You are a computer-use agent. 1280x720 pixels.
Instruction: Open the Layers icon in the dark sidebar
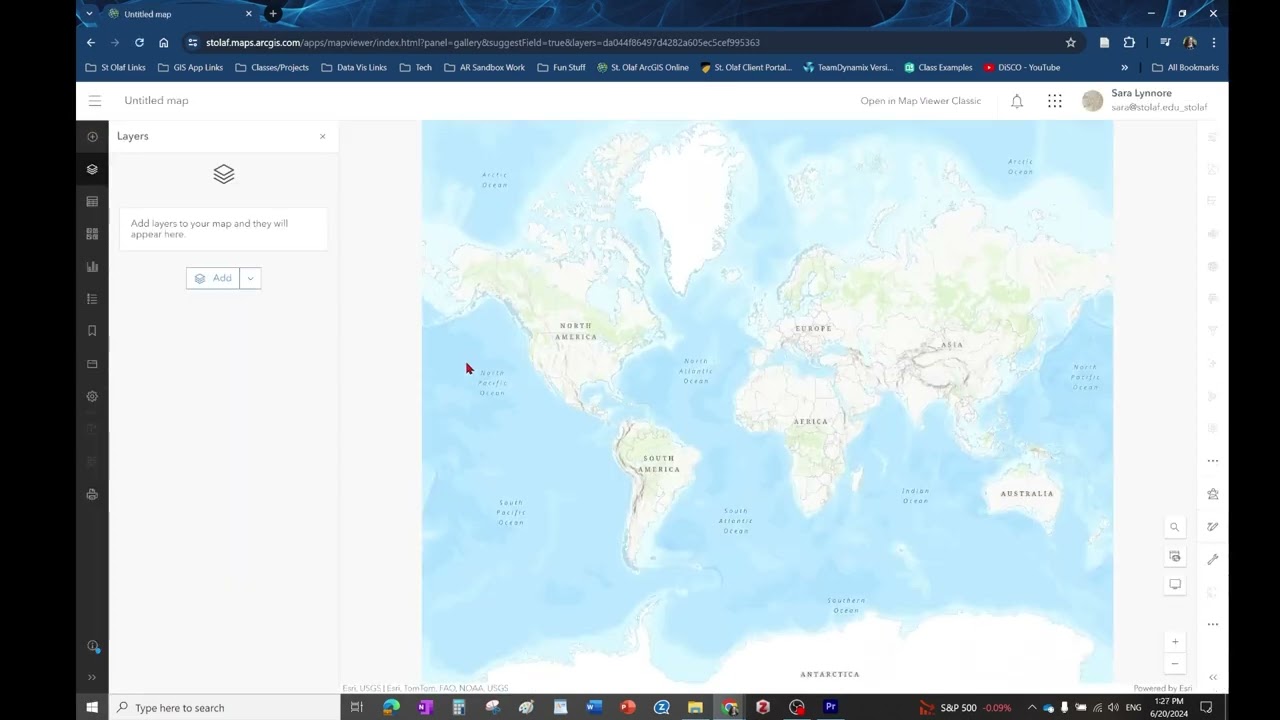92,169
